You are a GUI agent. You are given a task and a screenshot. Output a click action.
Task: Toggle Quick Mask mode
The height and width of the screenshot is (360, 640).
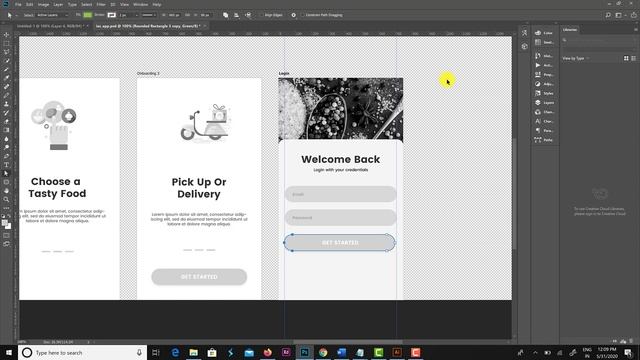coord(6,236)
